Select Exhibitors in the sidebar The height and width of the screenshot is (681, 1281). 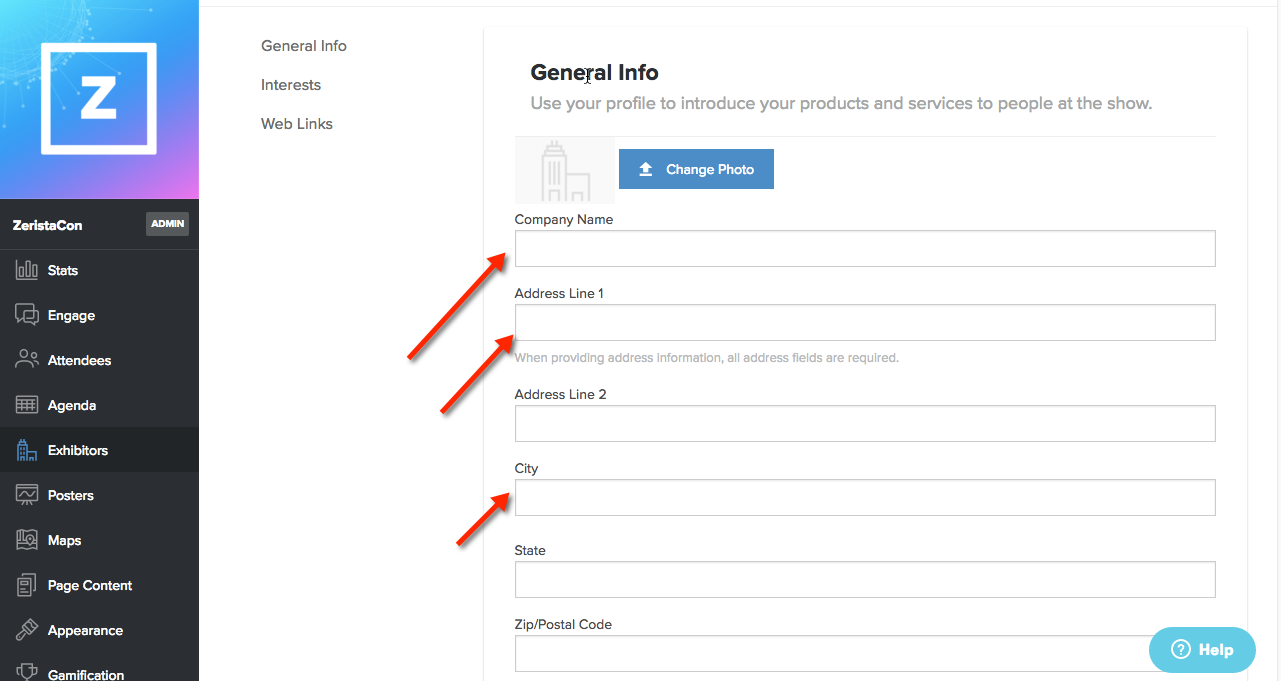pos(99,450)
